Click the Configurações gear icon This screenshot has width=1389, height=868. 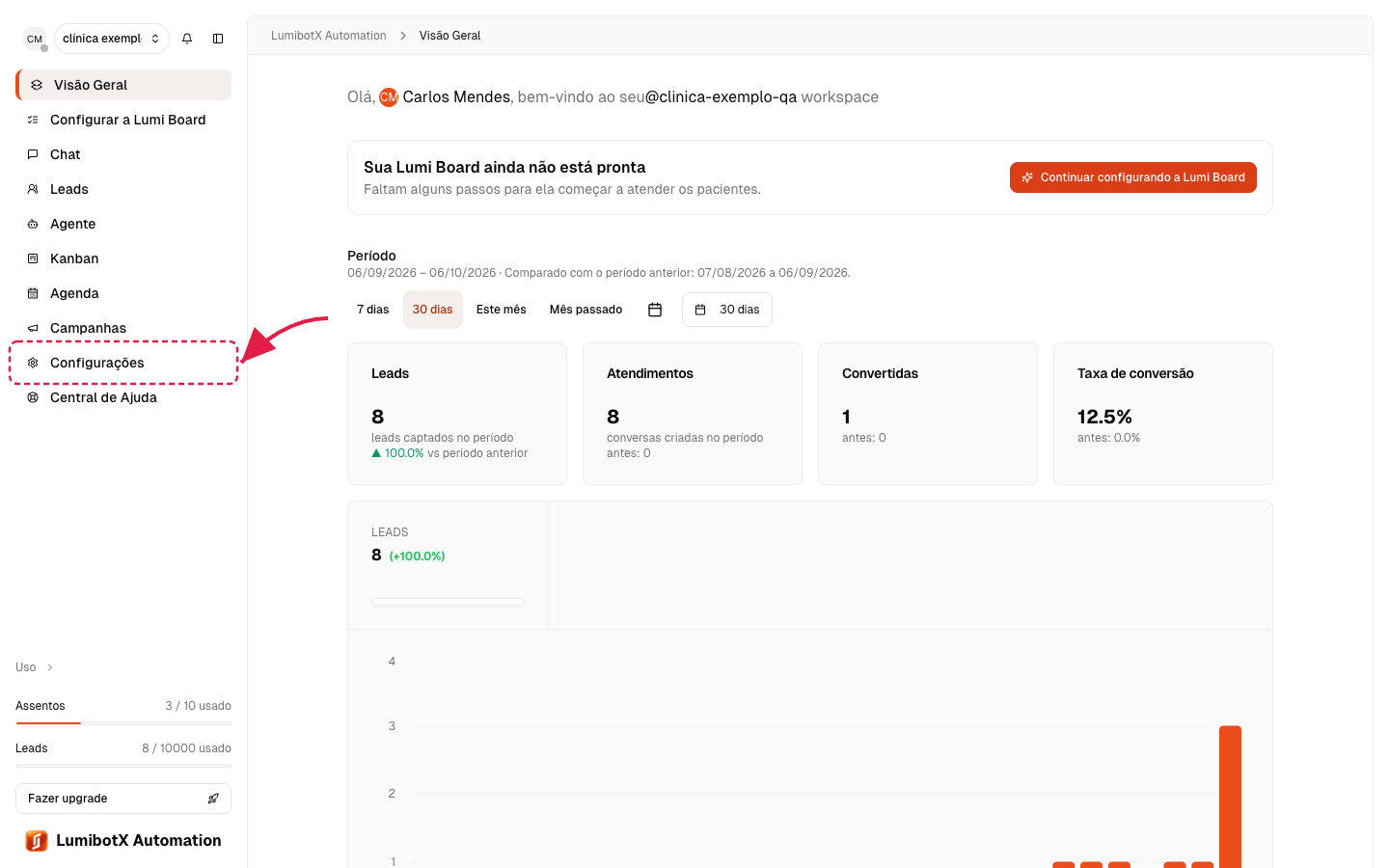33,363
